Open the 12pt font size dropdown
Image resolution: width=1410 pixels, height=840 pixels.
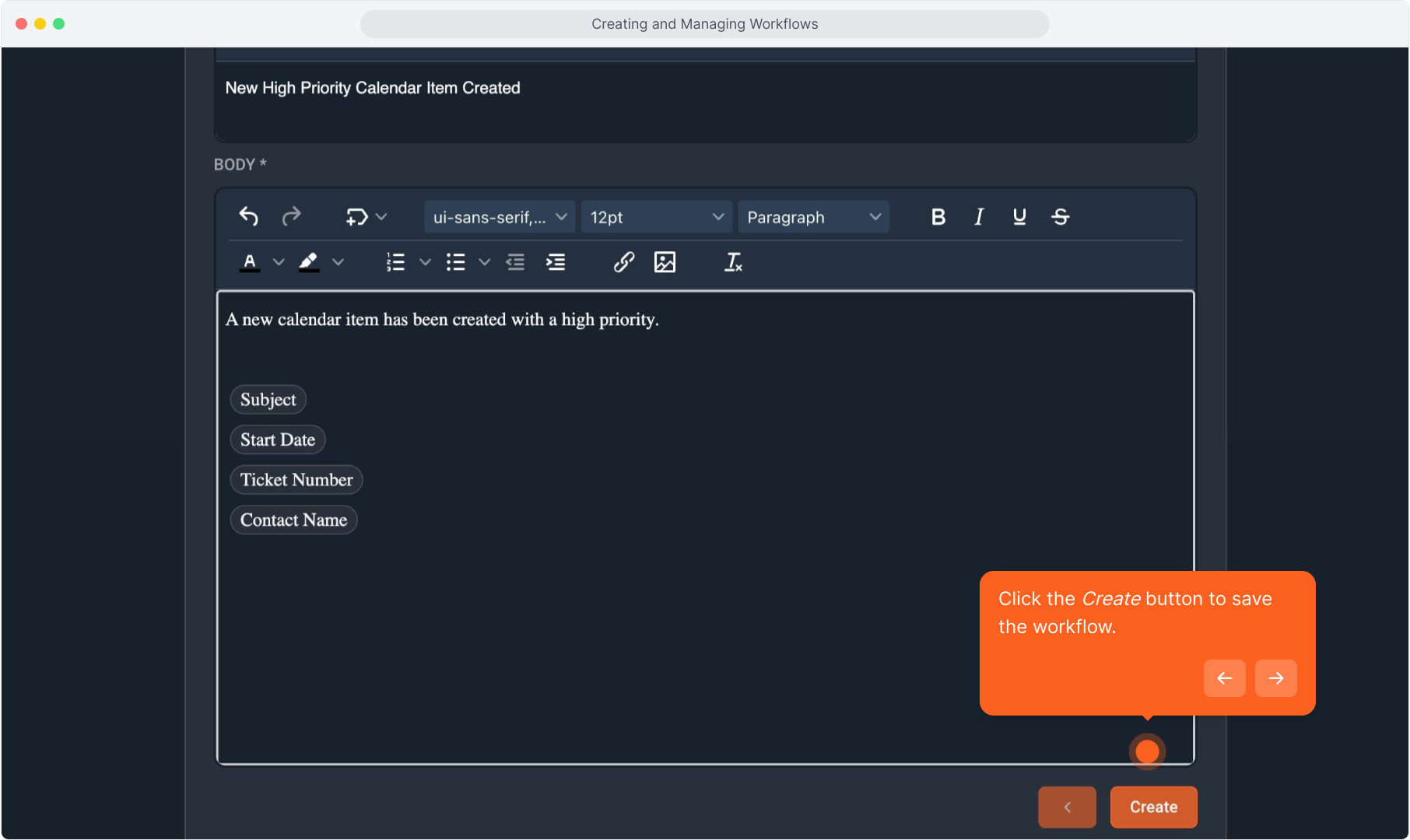point(656,217)
